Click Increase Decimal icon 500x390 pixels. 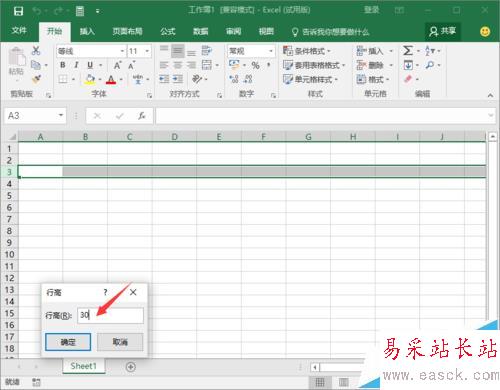click(234, 79)
